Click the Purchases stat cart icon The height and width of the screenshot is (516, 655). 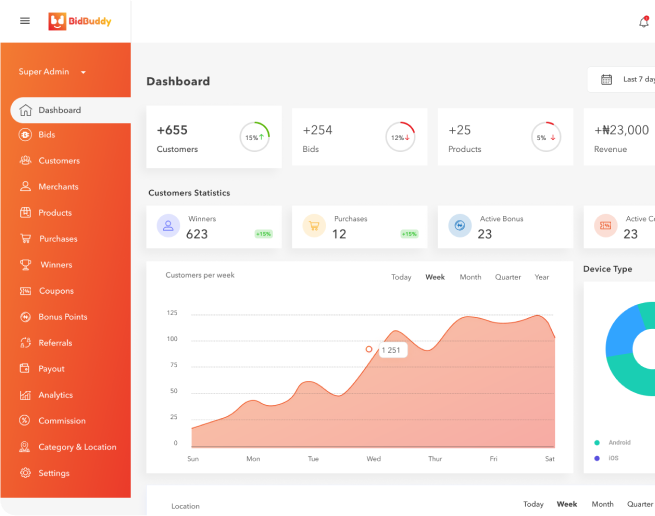coord(314,226)
